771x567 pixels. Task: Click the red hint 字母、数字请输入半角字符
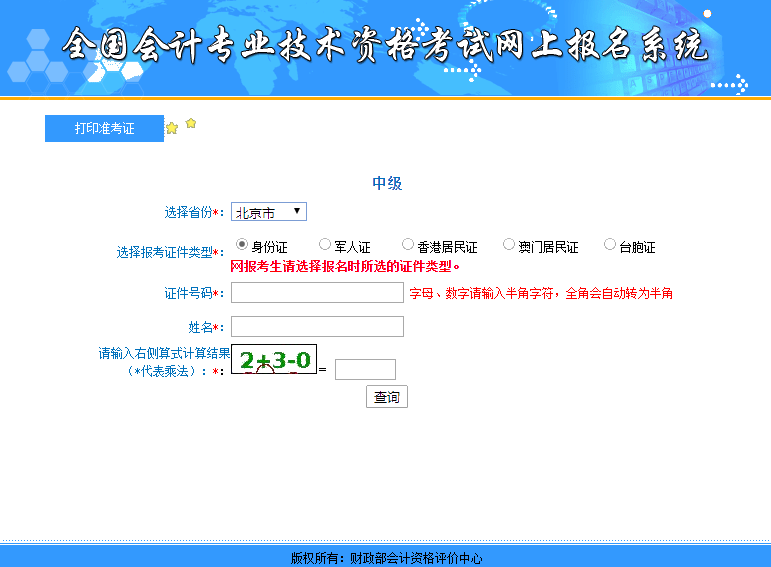tap(482, 294)
